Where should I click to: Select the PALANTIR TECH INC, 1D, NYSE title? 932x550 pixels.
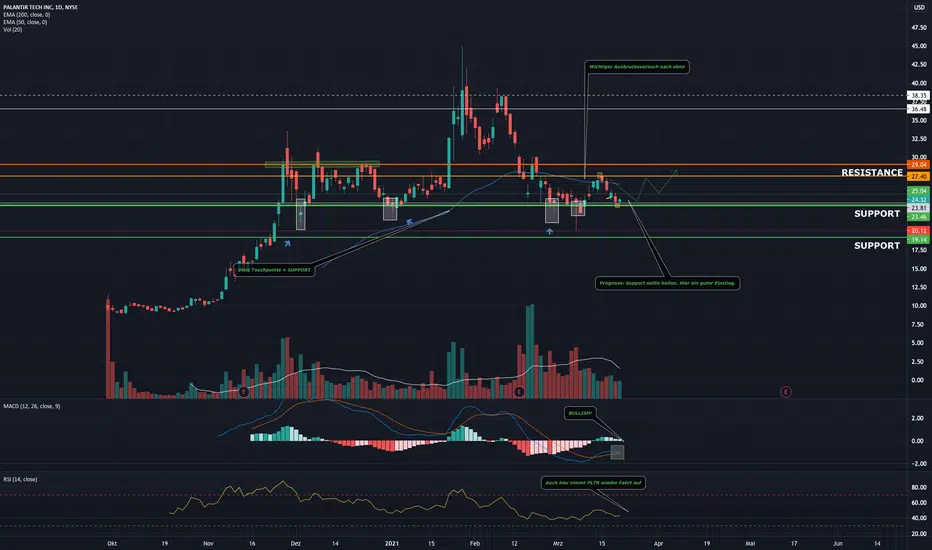[40, 7]
